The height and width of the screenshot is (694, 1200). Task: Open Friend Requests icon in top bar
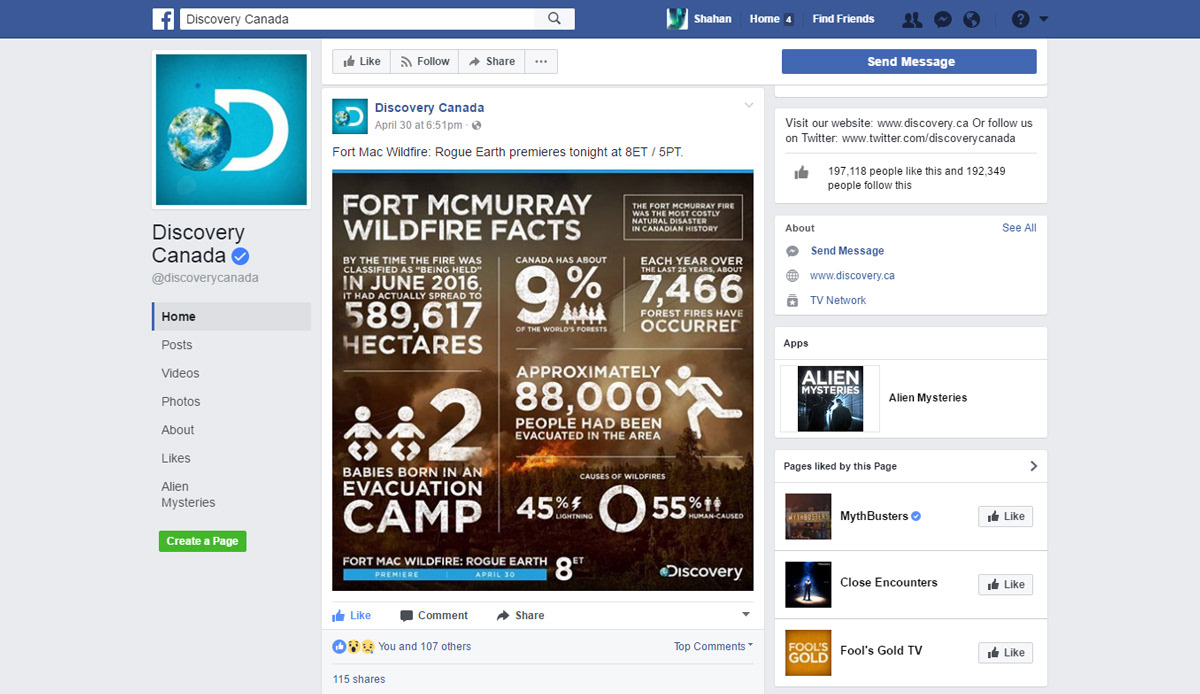click(x=911, y=19)
